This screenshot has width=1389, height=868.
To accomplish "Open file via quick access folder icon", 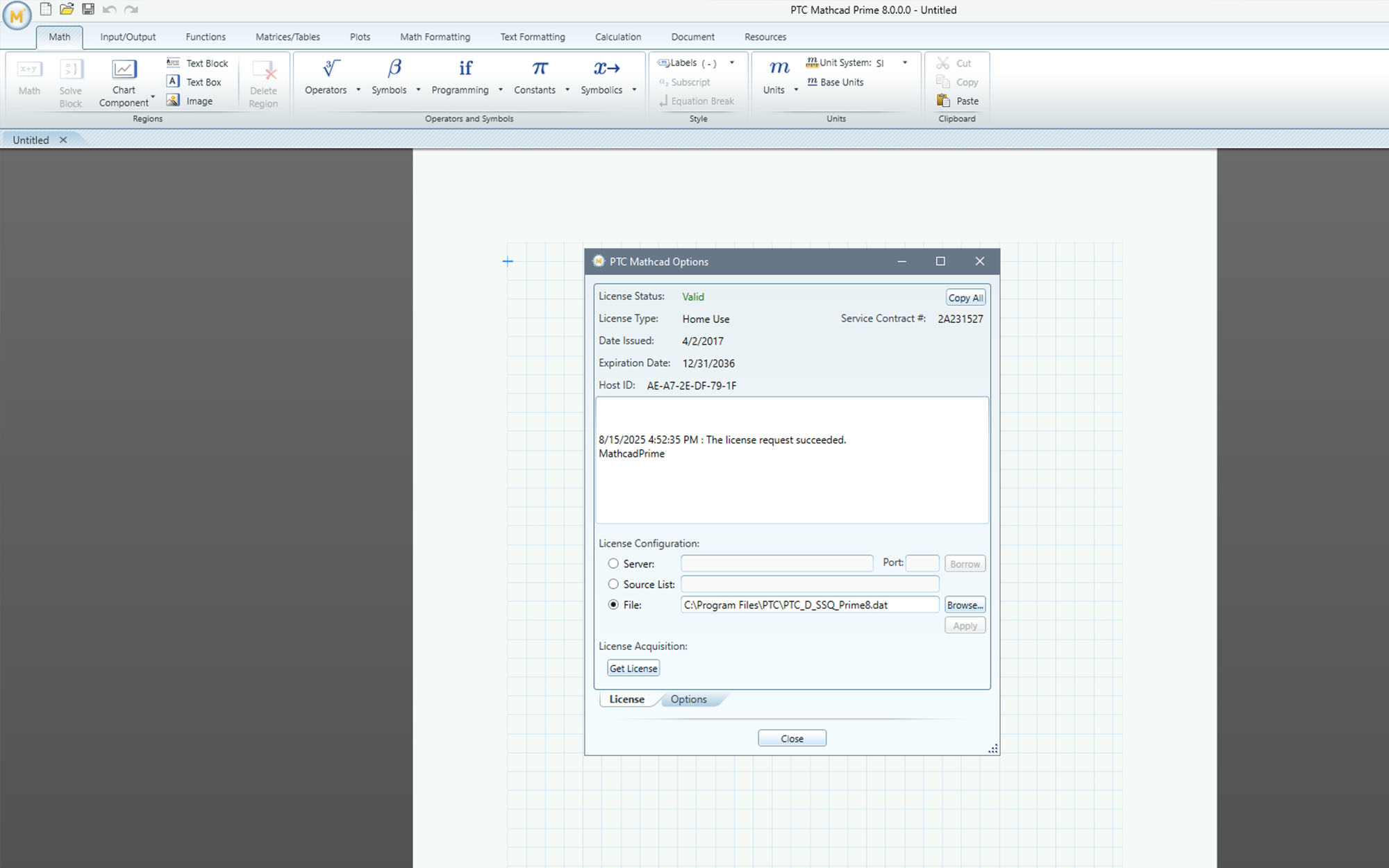I will click(67, 9).
